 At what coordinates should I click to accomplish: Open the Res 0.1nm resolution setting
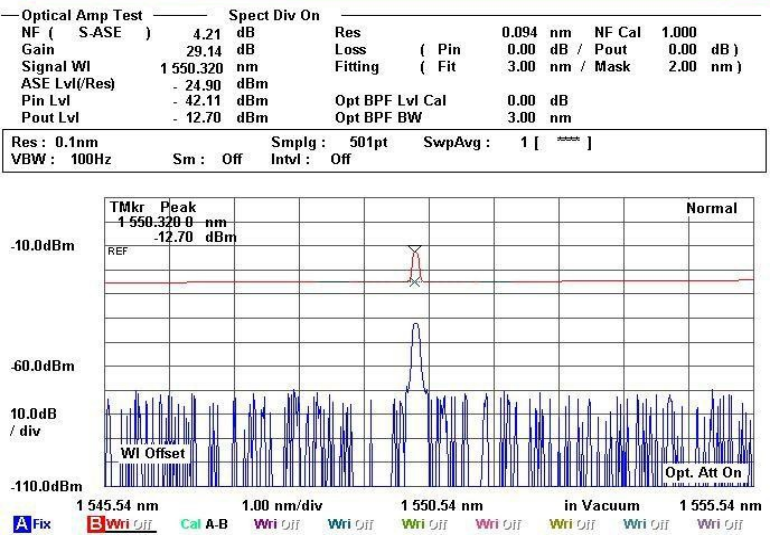tap(46, 143)
